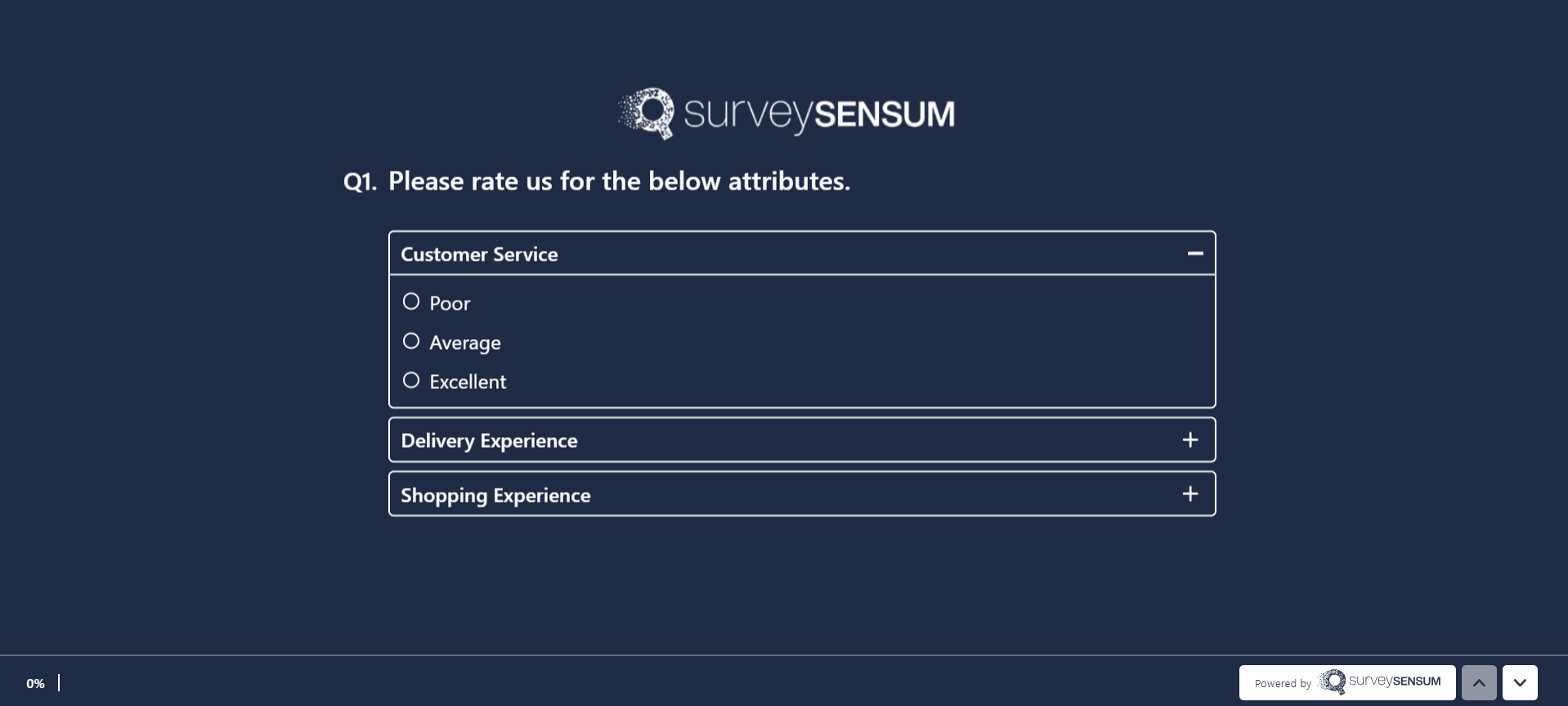1568x706 pixels.
Task: Click the surveySENSUM icon in the footer badge
Action: point(1333,682)
